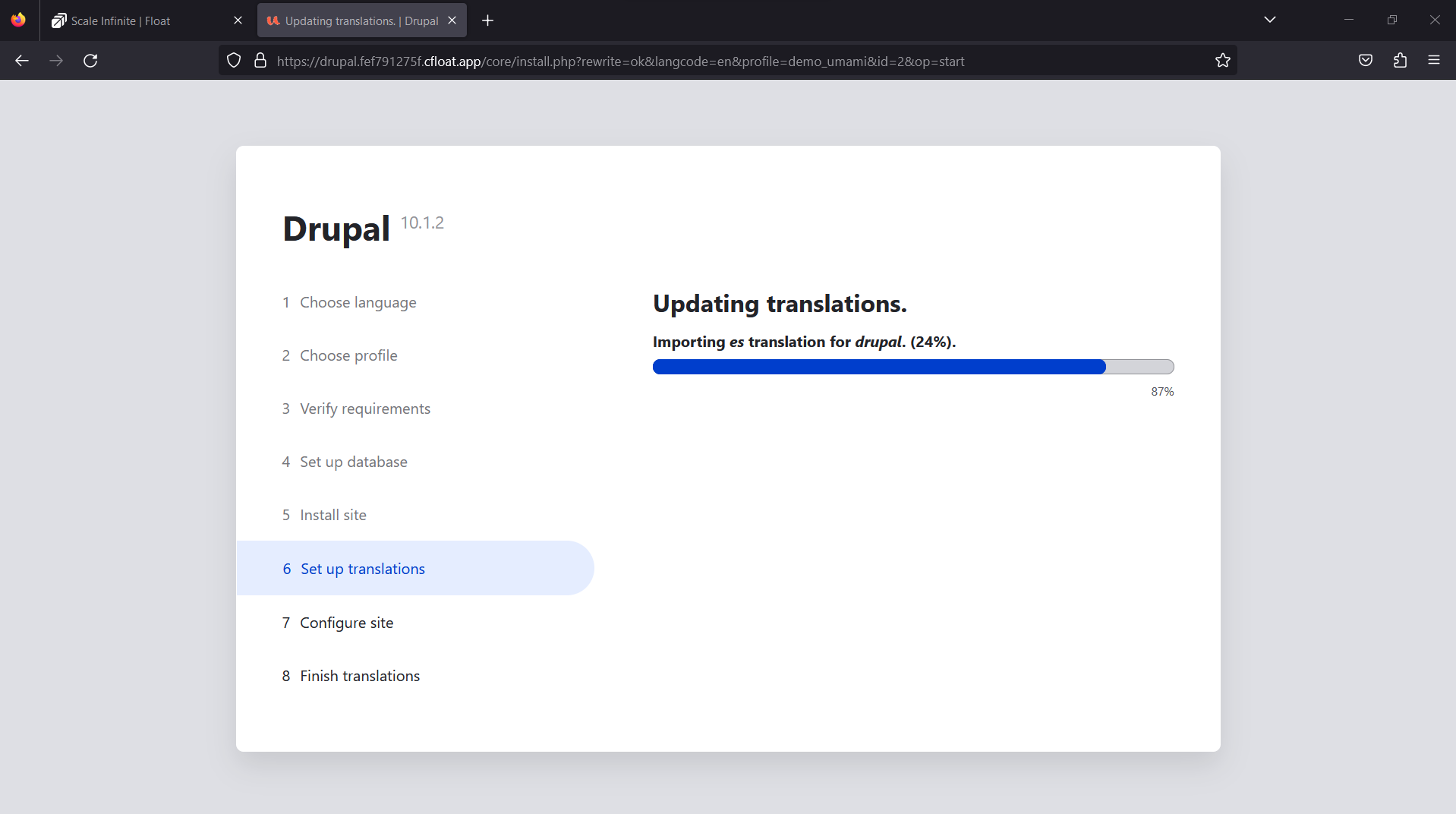Click the translation import progress bar

click(x=913, y=367)
